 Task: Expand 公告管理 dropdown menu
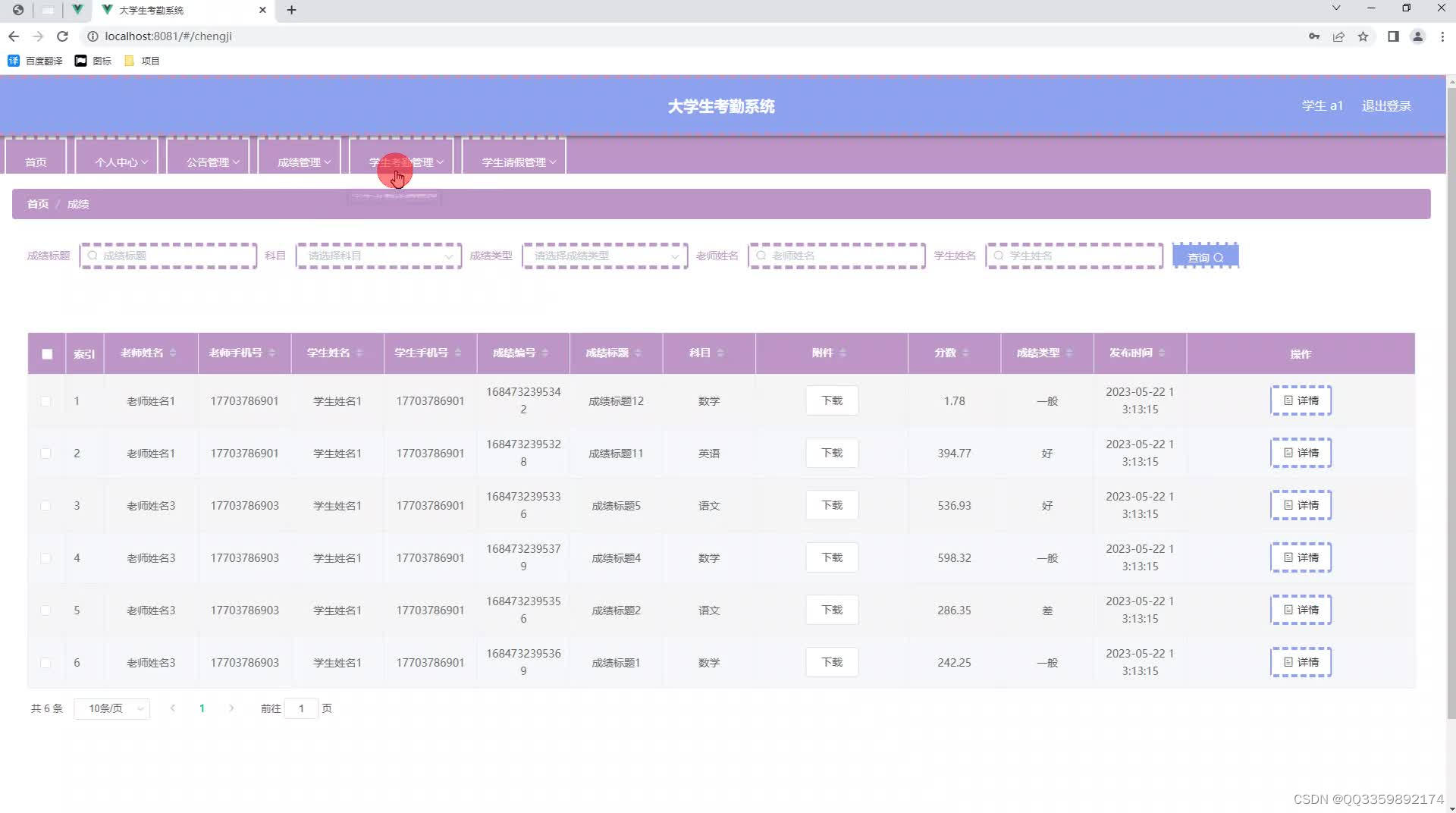[x=209, y=157]
